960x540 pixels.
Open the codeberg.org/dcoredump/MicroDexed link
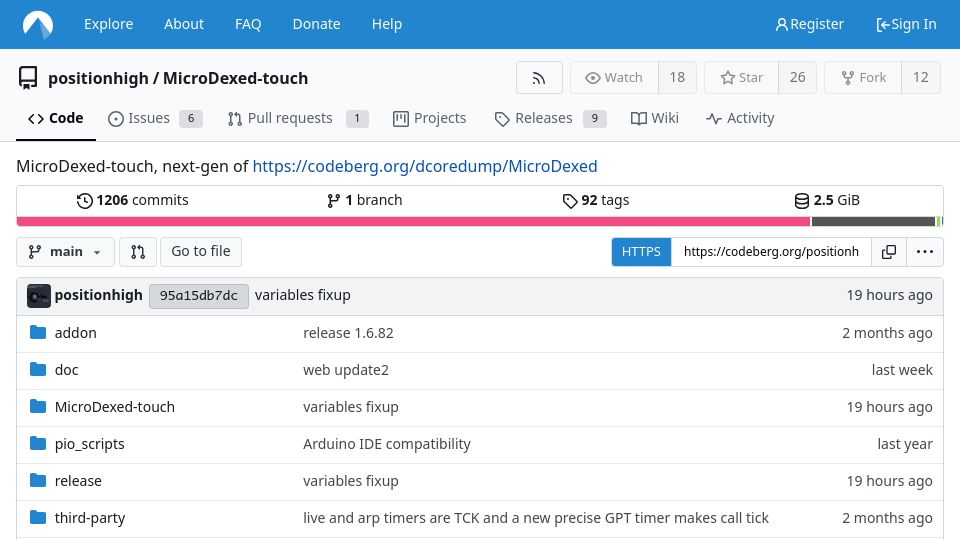tap(425, 167)
